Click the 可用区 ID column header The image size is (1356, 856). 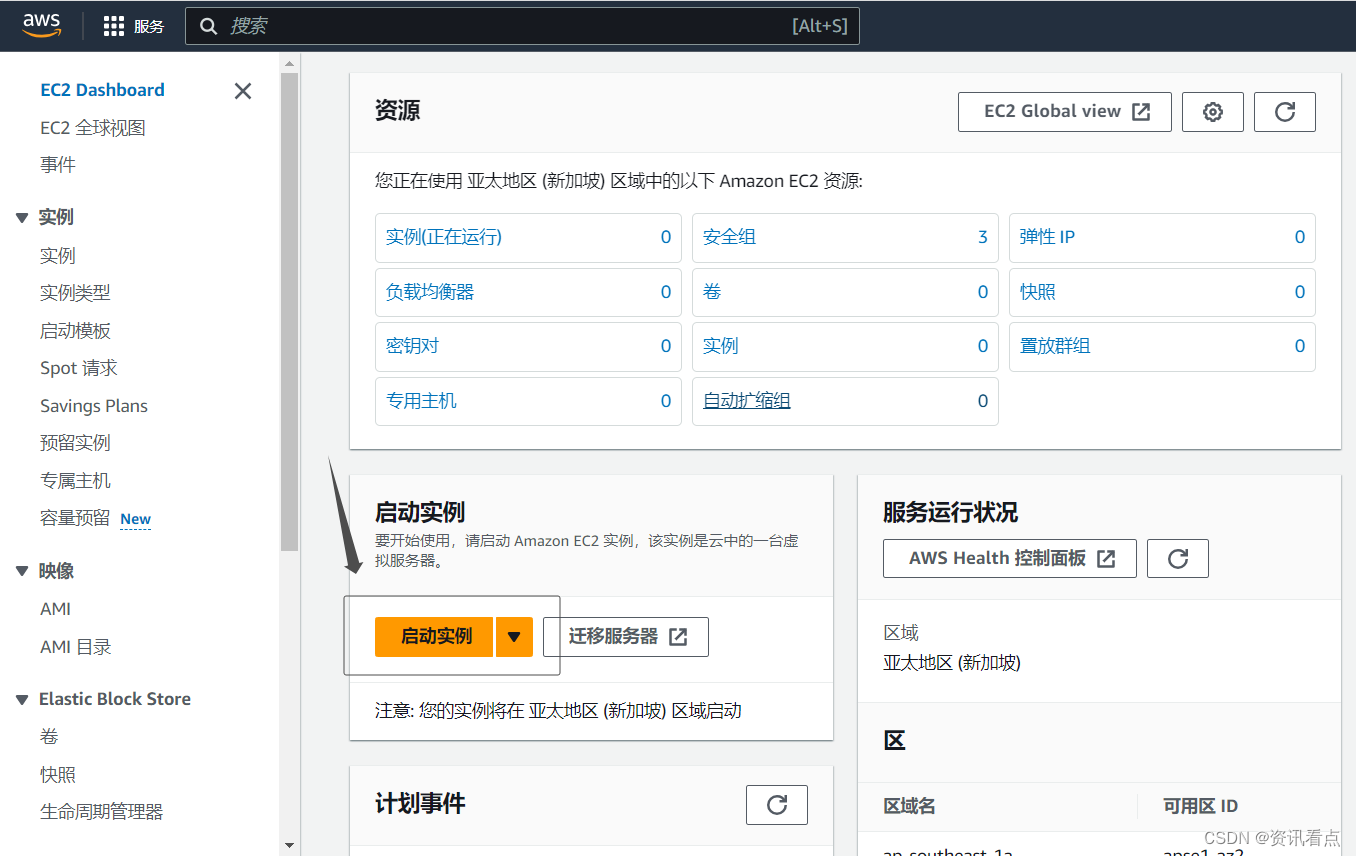[x=1200, y=806]
